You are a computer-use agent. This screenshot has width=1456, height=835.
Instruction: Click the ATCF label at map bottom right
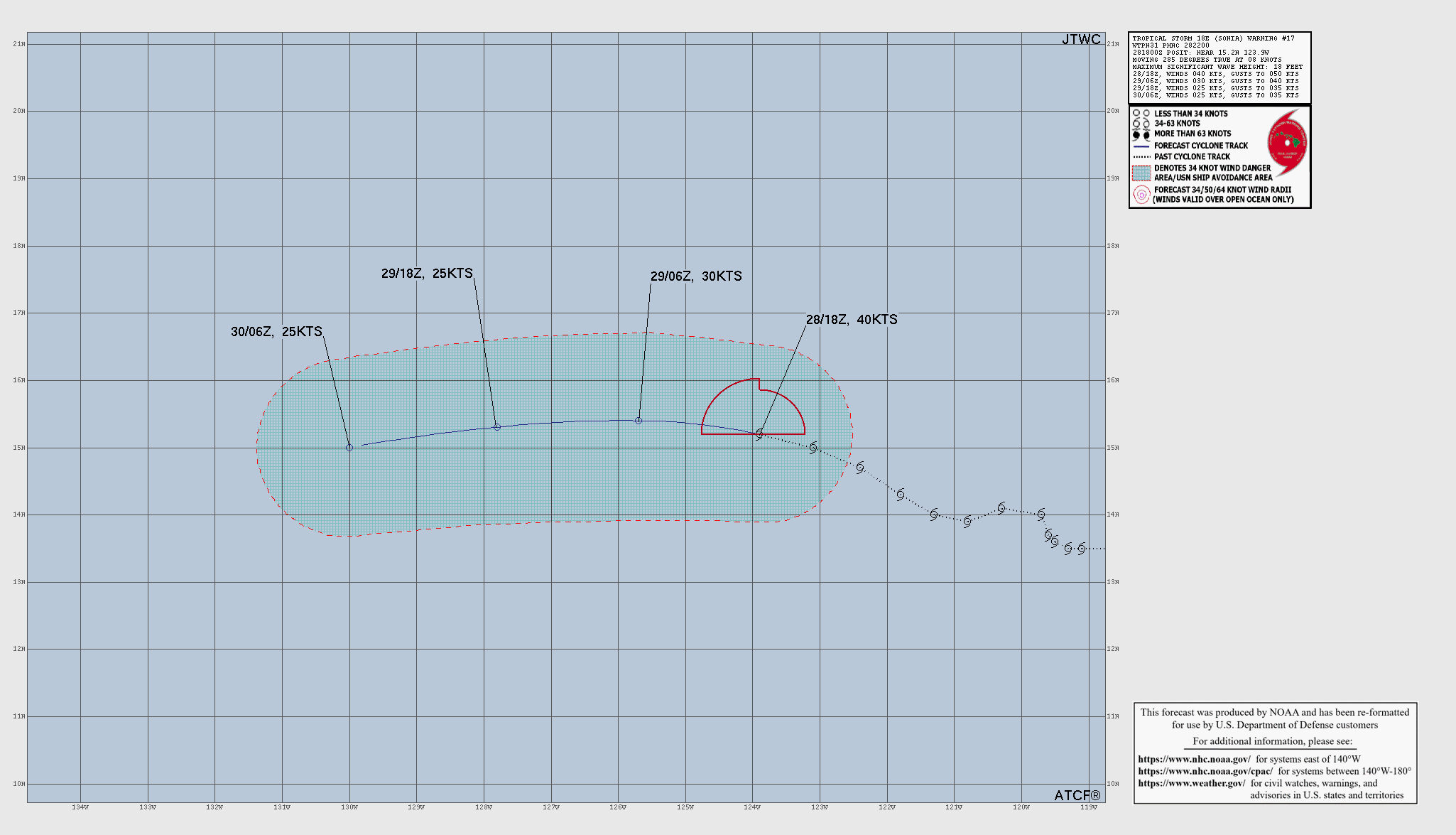1077,795
